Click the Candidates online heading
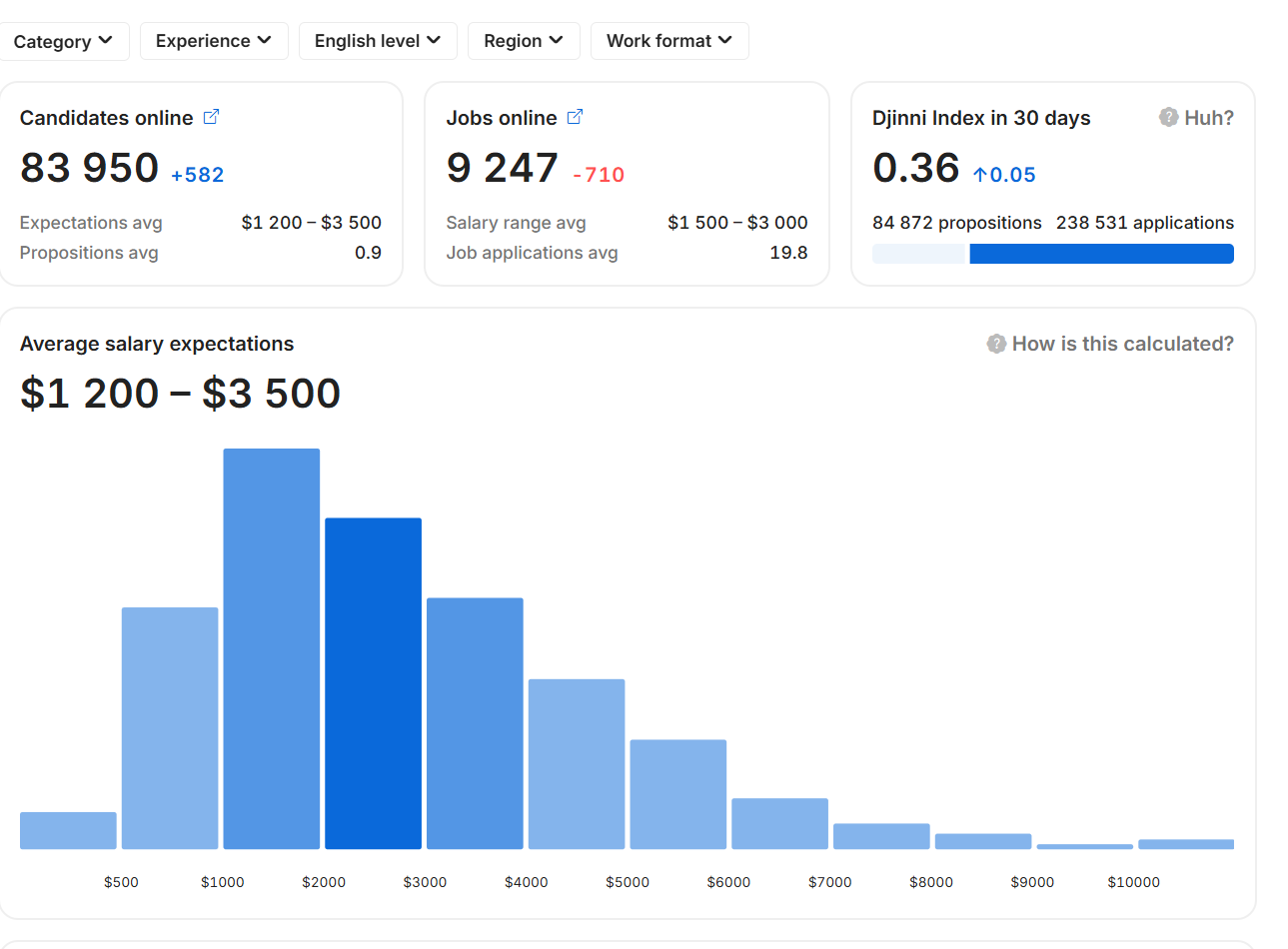This screenshot has width=1288, height=949. (107, 118)
